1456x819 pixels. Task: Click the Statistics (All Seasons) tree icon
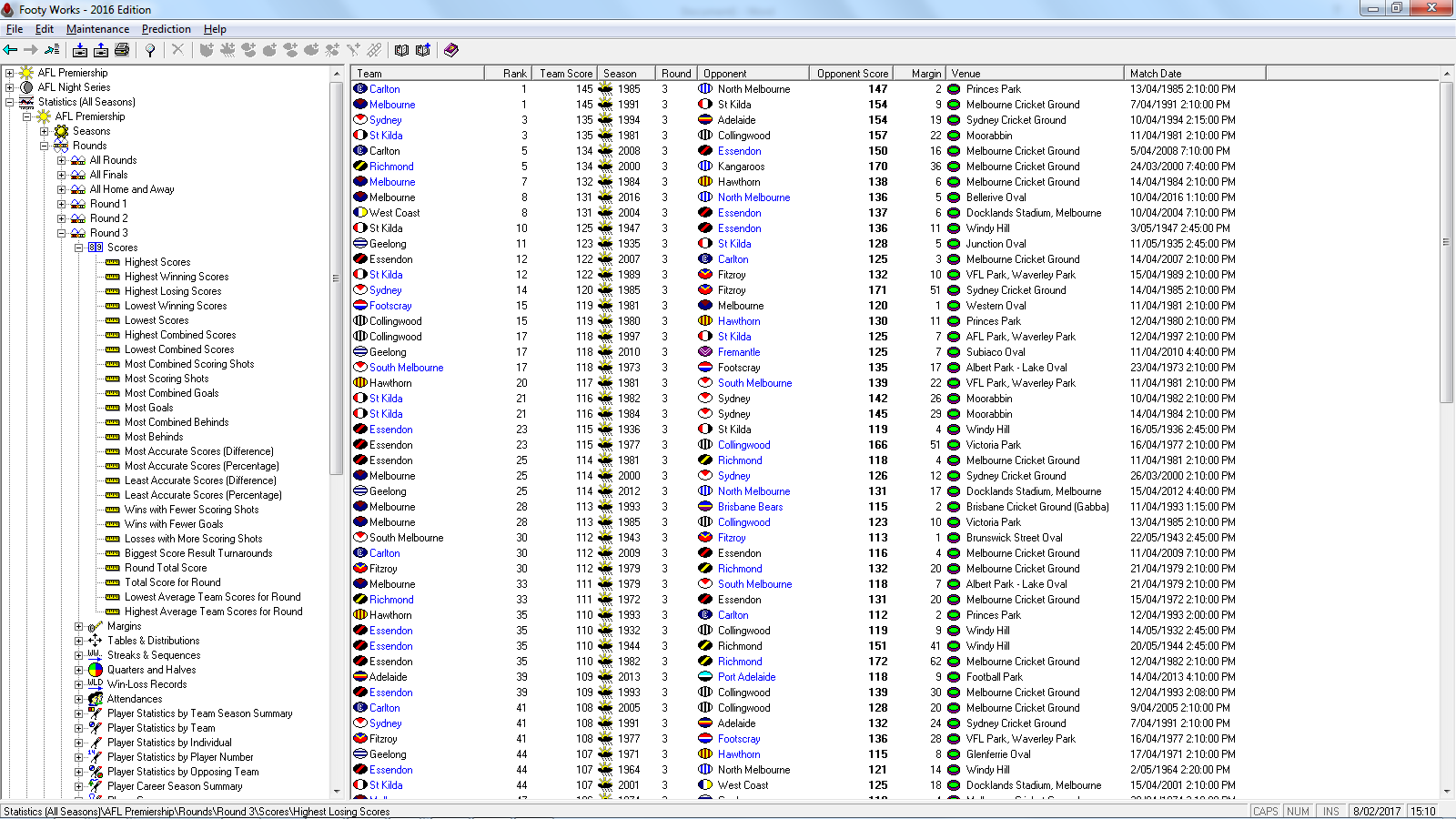coord(26,102)
